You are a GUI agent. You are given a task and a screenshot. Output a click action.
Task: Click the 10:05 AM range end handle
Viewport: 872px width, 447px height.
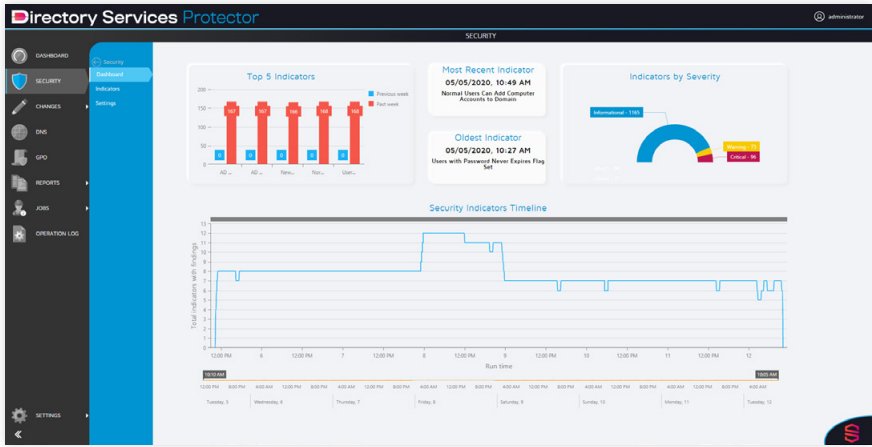click(766, 374)
